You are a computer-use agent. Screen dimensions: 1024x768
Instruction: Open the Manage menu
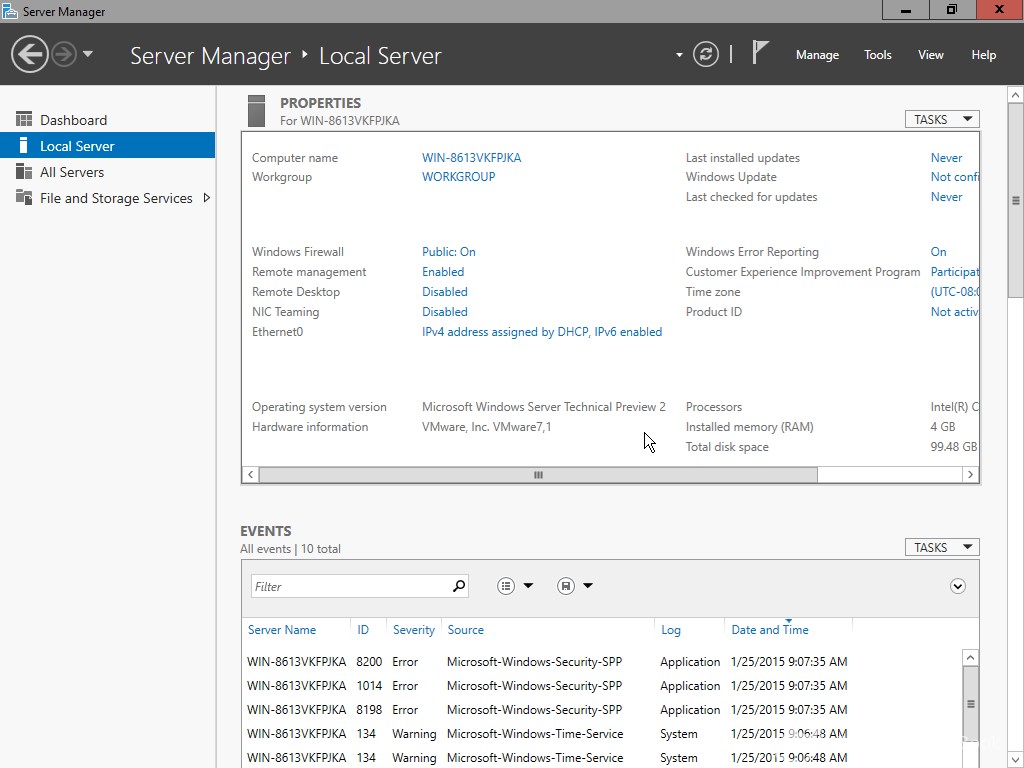click(817, 55)
